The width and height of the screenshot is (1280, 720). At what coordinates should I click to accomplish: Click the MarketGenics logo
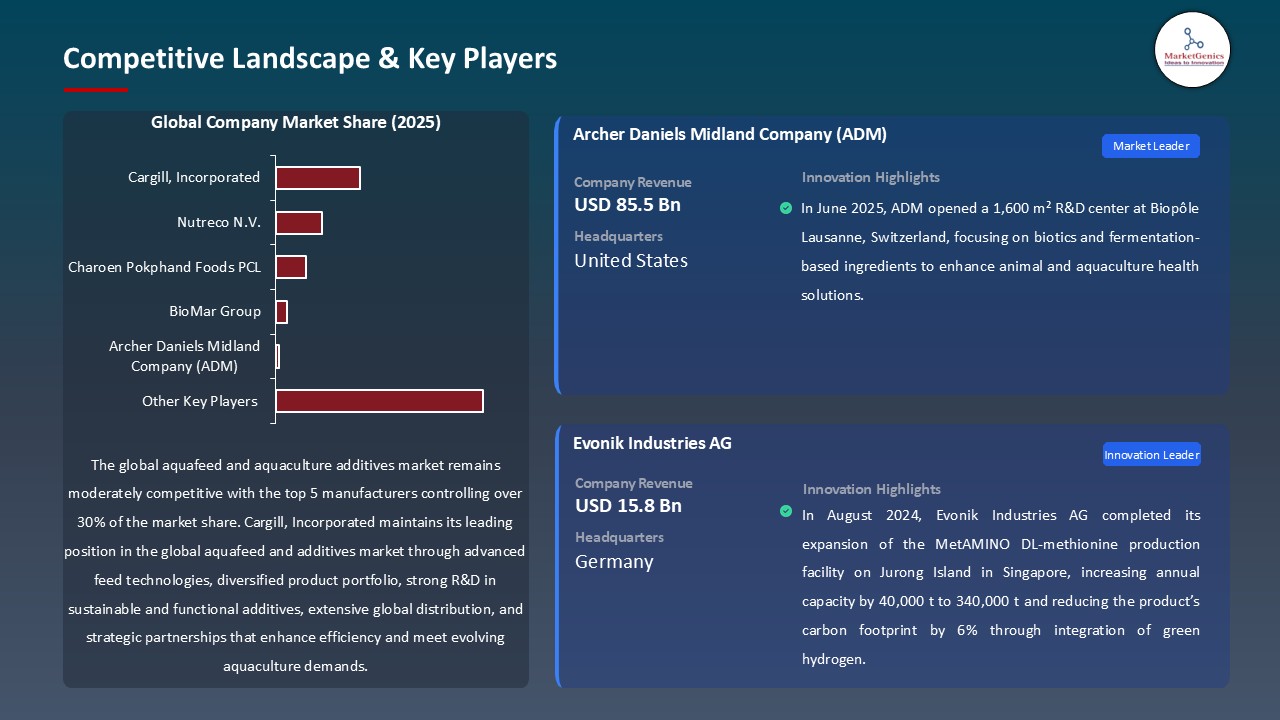(1192, 49)
